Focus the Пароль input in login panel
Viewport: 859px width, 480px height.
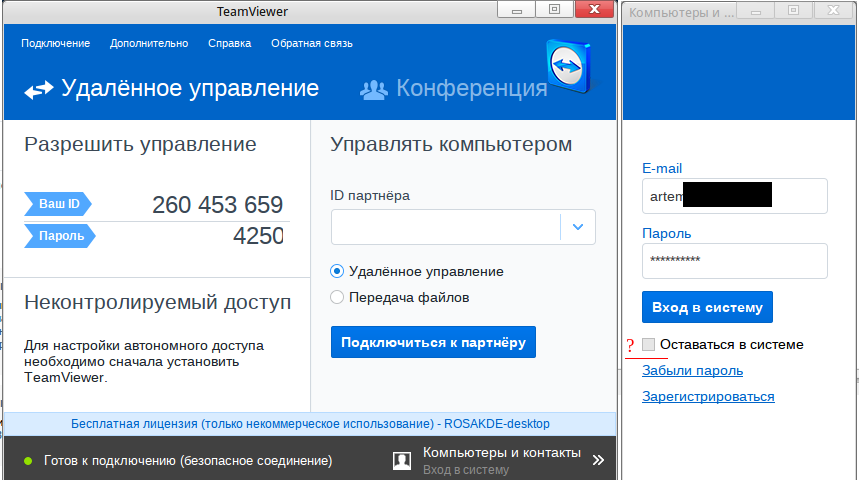click(735, 261)
